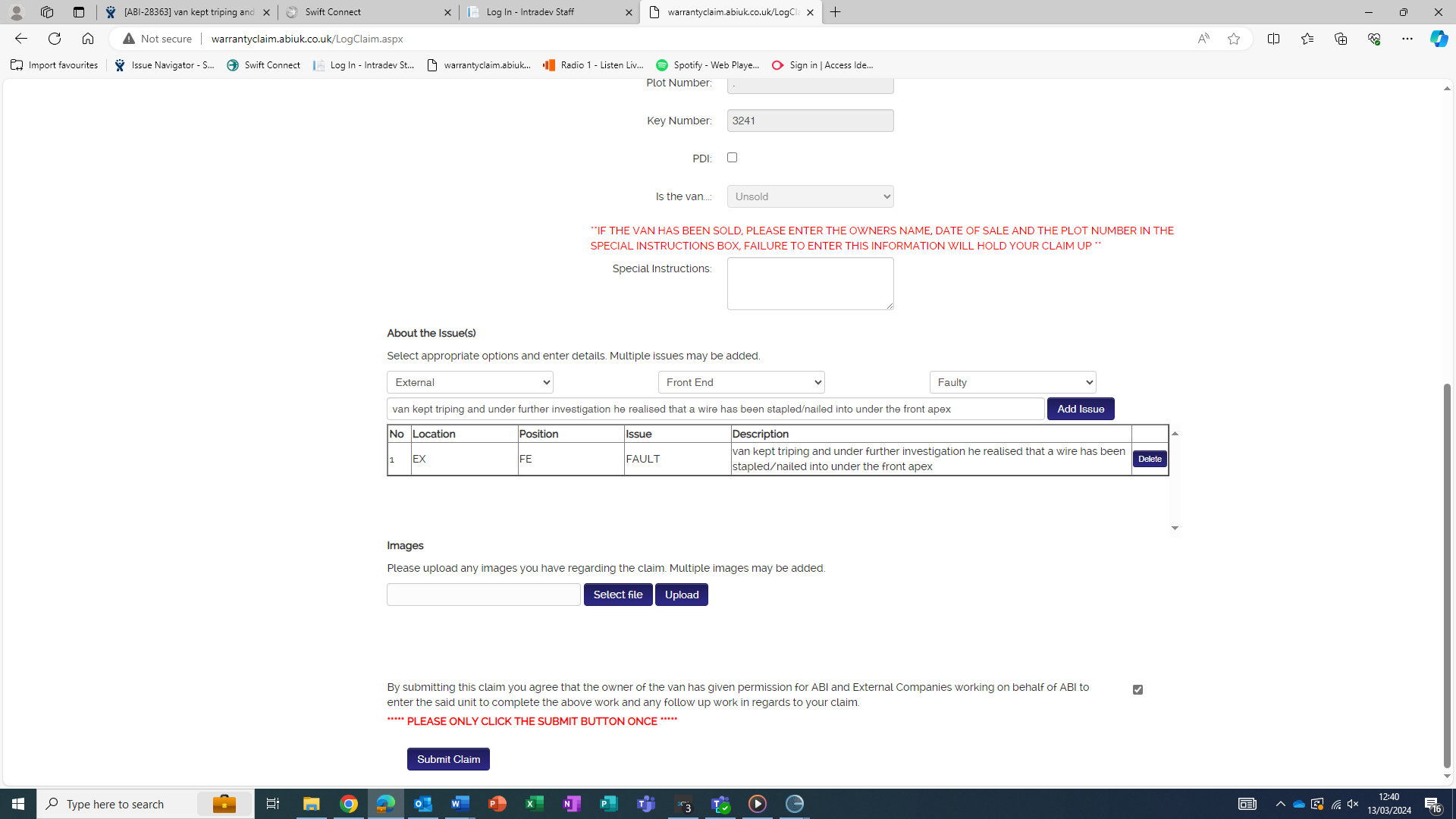The height and width of the screenshot is (819, 1456).
Task: Delete issue row 1 from table
Action: point(1149,459)
